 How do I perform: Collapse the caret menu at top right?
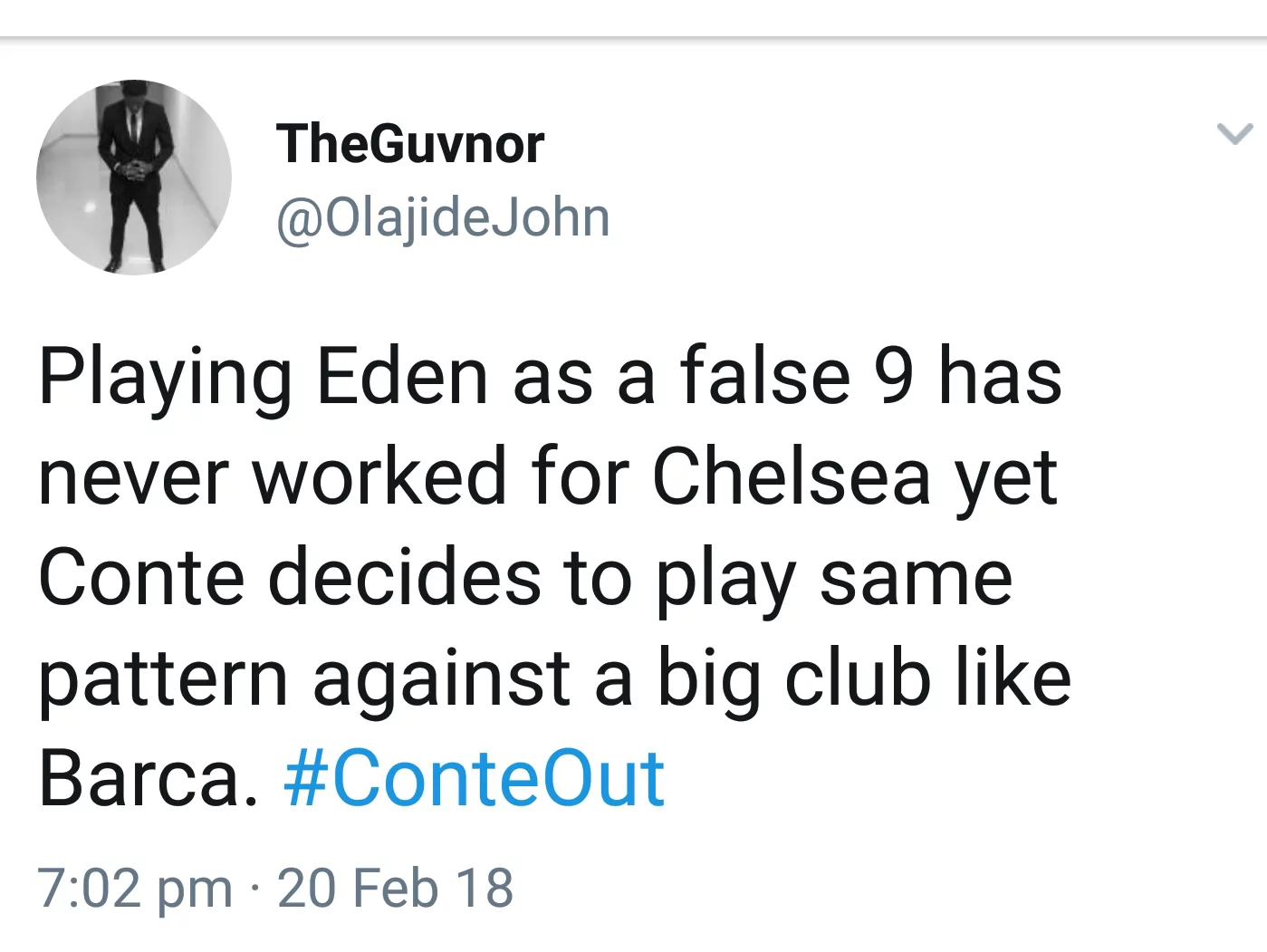[1233, 134]
